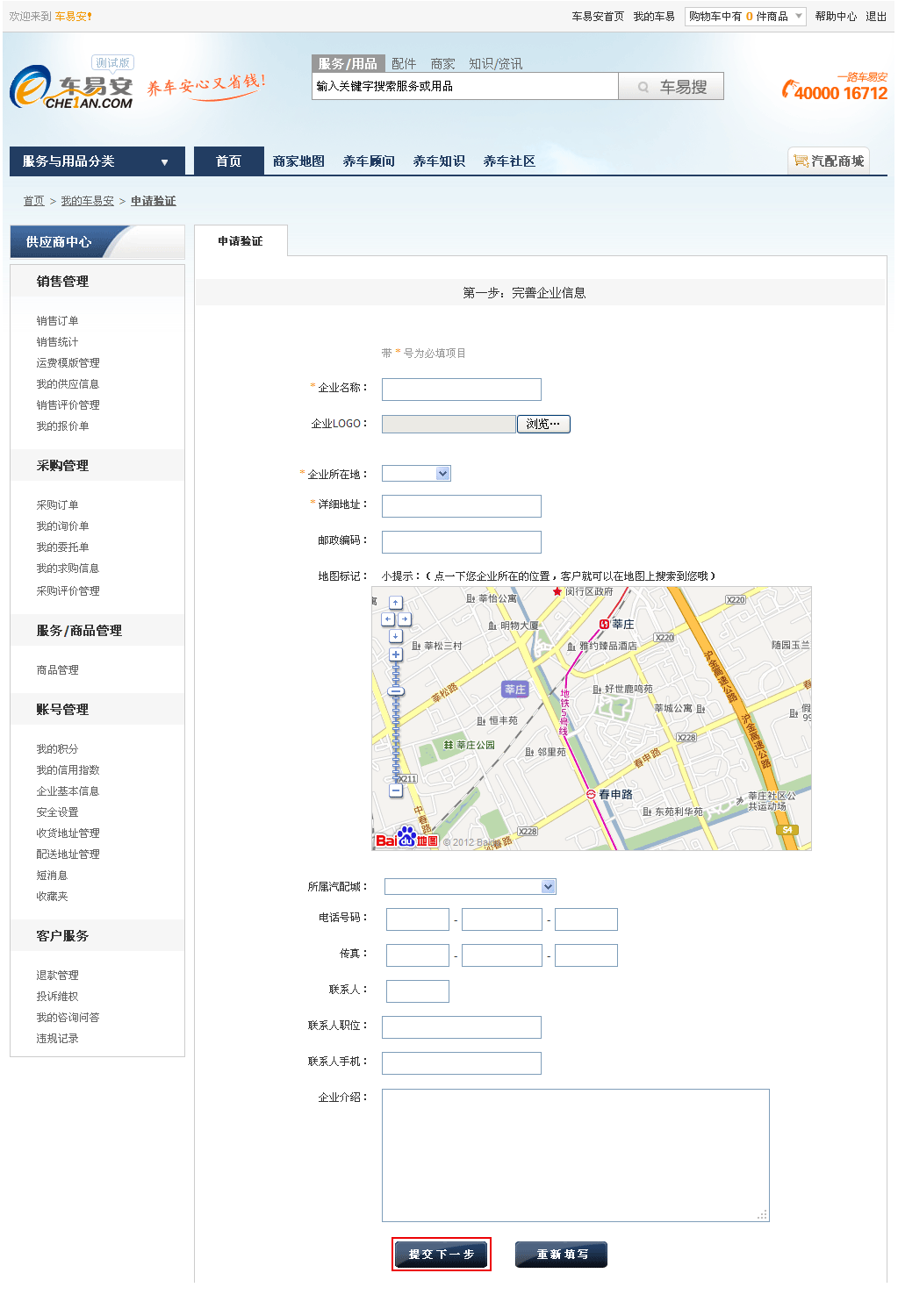Click the 邮政编码 input field
898x1316 pixels.
tap(462, 542)
